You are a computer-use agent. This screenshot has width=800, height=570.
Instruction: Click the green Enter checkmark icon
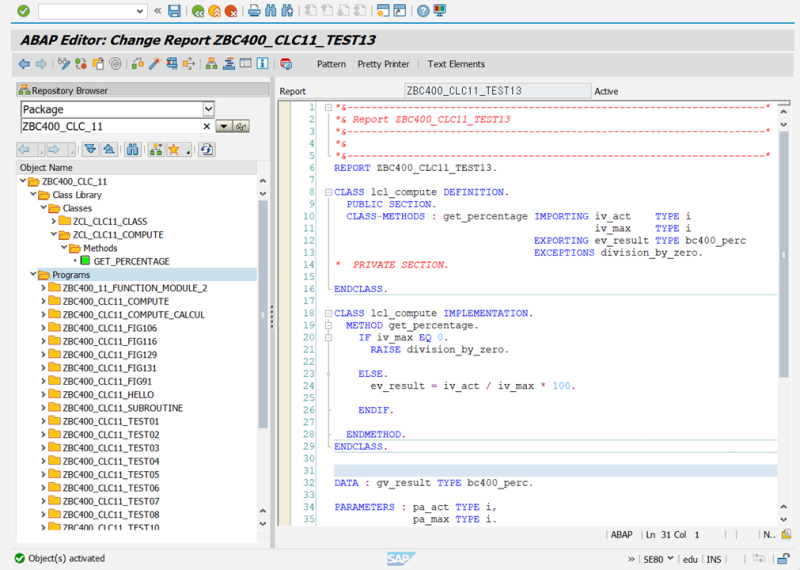(23, 11)
